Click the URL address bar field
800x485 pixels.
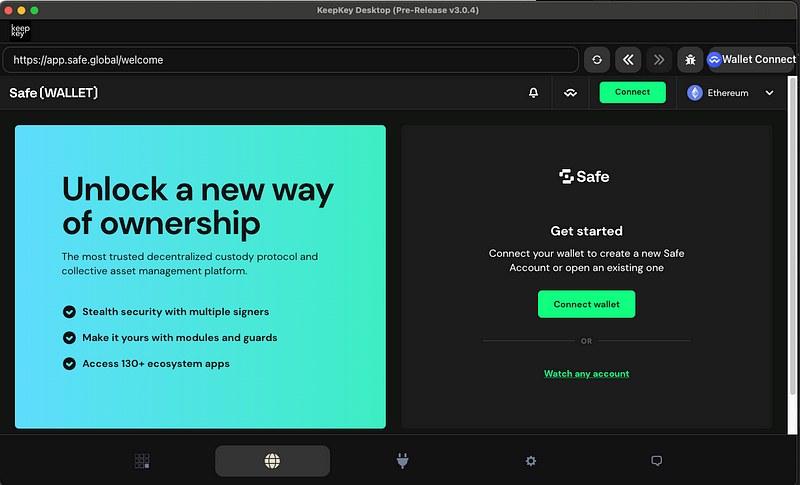coord(291,60)
